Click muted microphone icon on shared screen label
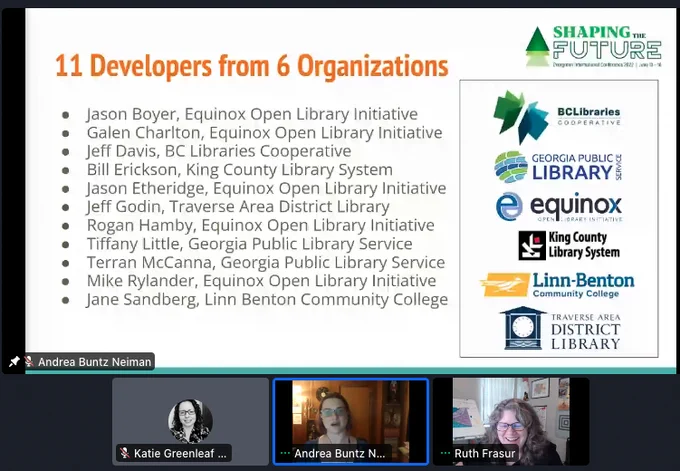Screen dimensions: 680x471 [x=29, y=361]
